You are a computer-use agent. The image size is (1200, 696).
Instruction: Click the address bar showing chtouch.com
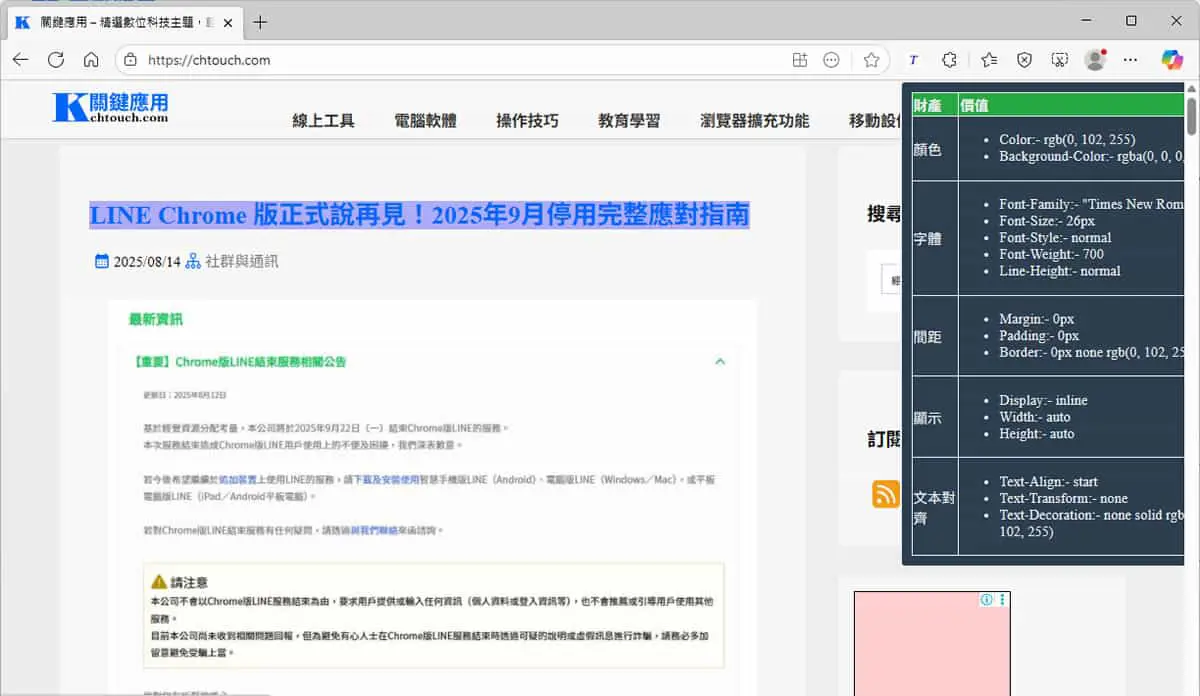pos(490,60)
